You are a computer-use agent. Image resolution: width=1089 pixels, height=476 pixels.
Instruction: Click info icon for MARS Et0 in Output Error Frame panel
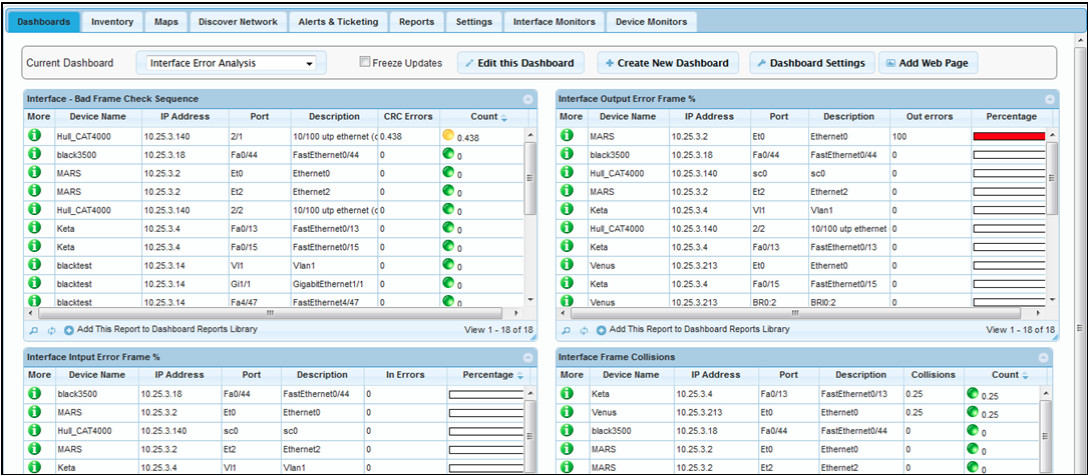point(567,135)
